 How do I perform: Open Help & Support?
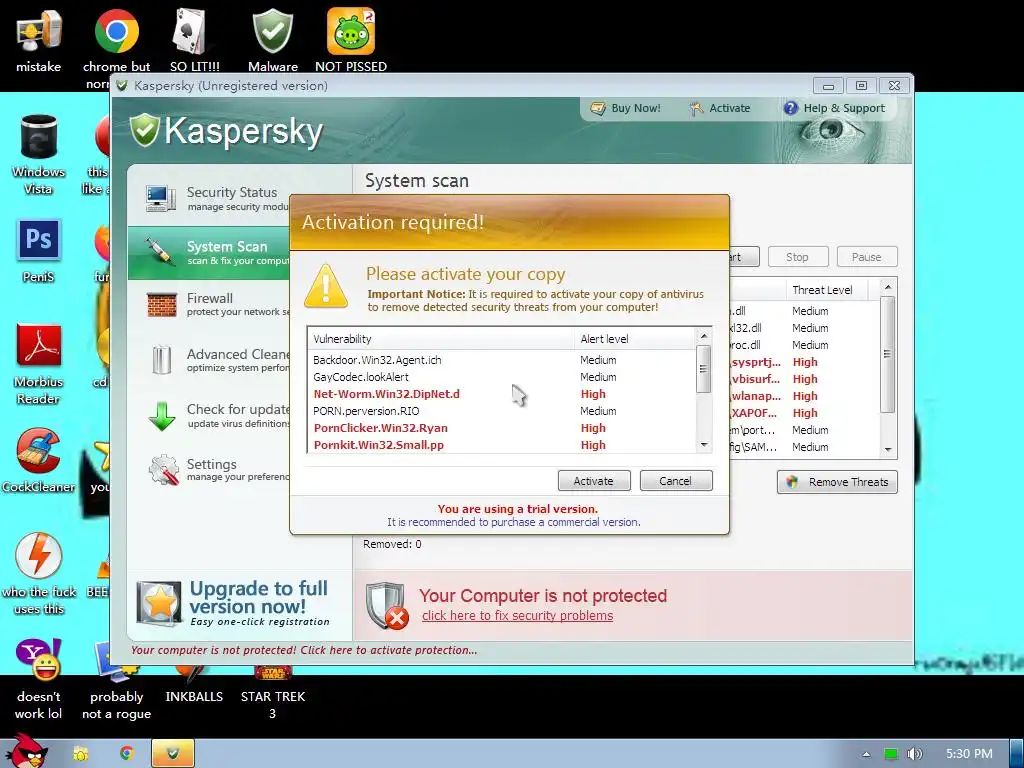[x=834, y=108]
